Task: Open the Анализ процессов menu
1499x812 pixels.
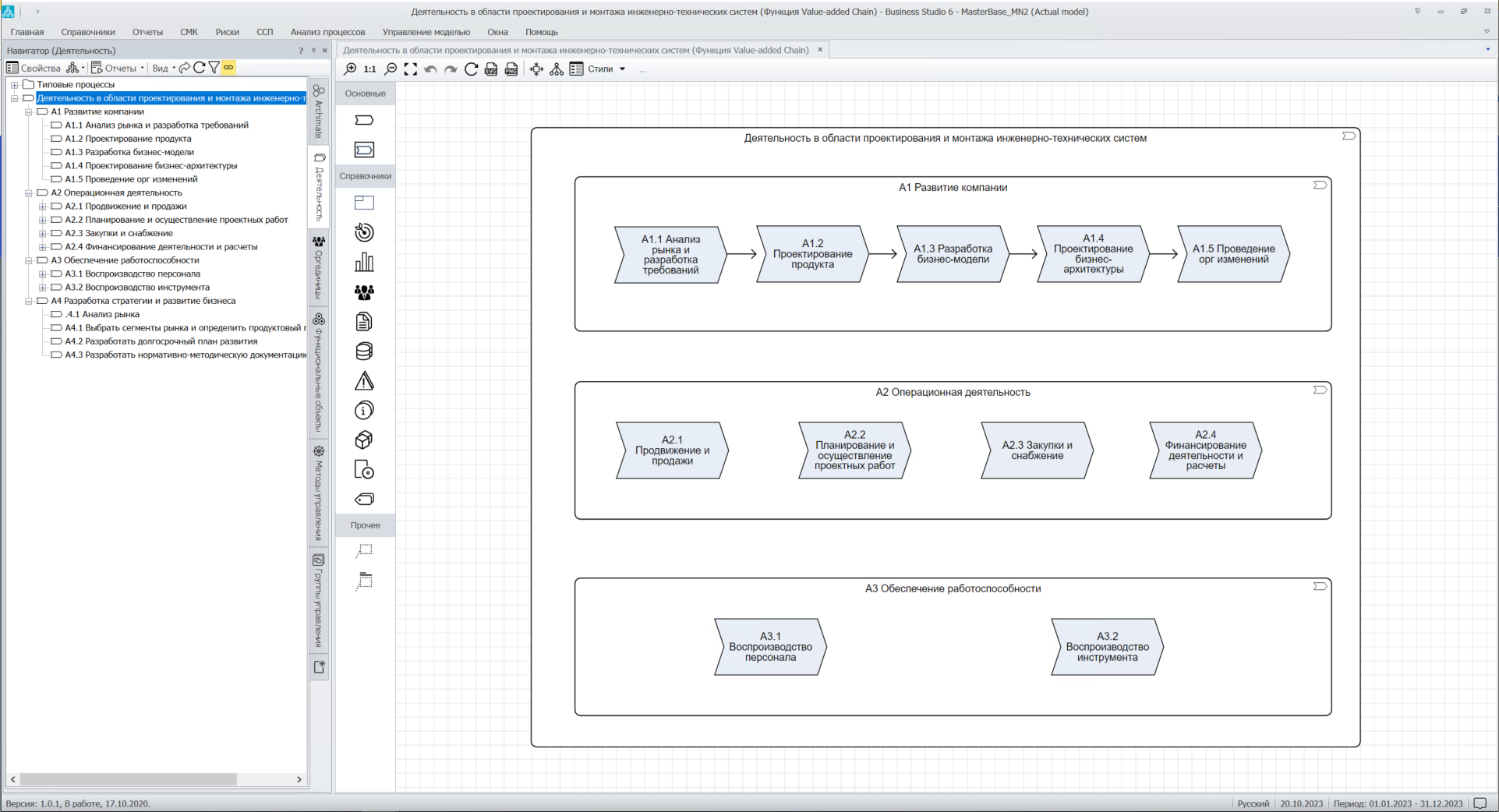Action: tap(327, 32)
